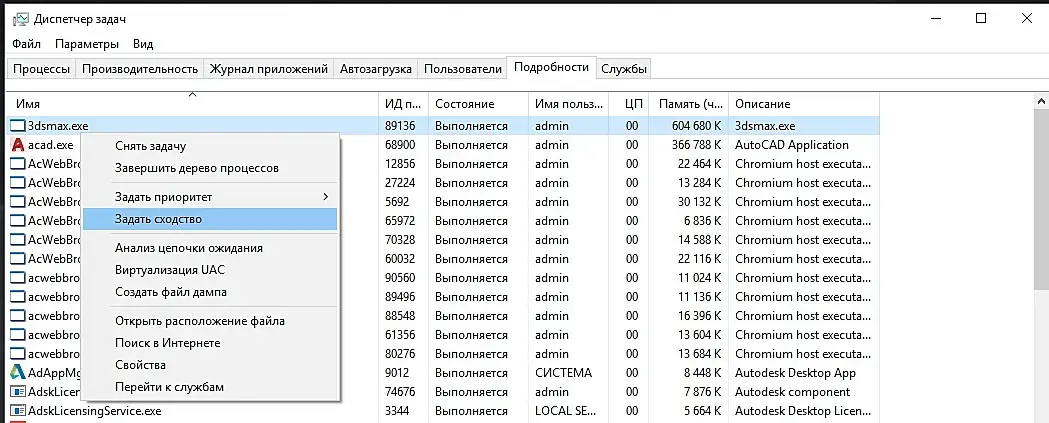Click the AdAppMgr Autodesk app icon

click(18, 373)
